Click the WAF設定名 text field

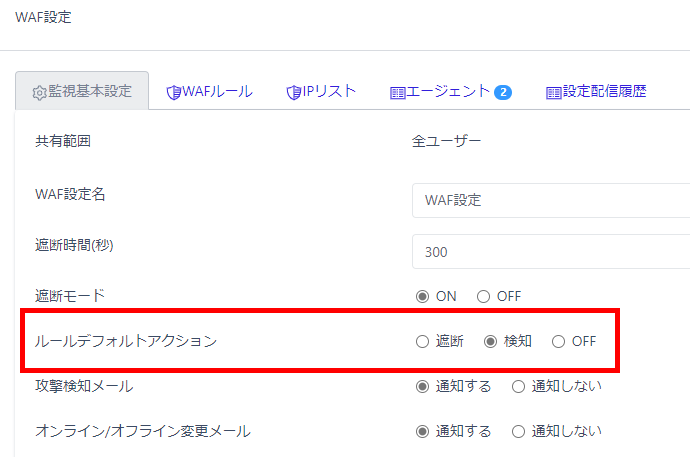click(x=550, y=200)
